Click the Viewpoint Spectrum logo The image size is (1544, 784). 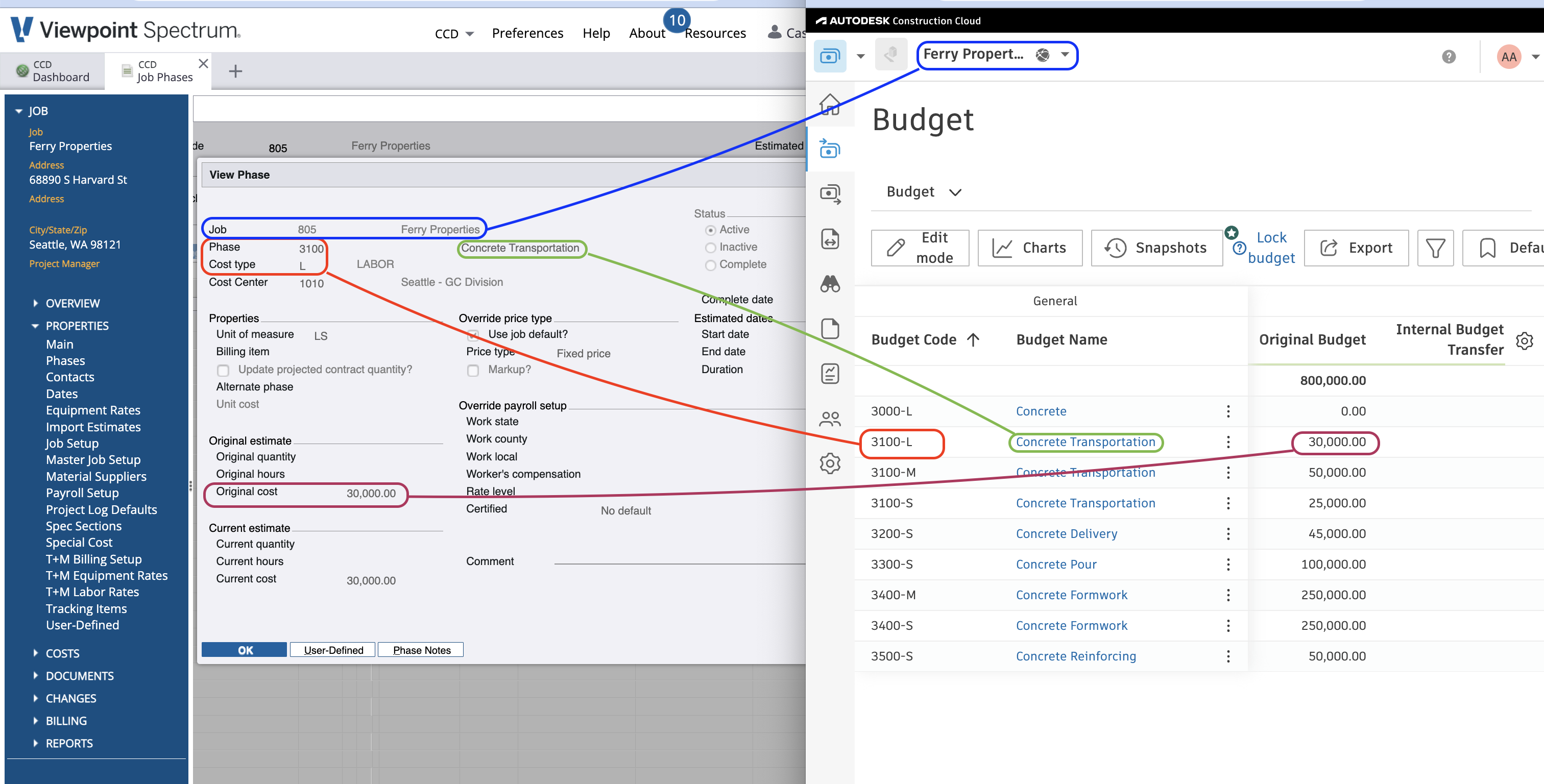click(x=126, y=30)
